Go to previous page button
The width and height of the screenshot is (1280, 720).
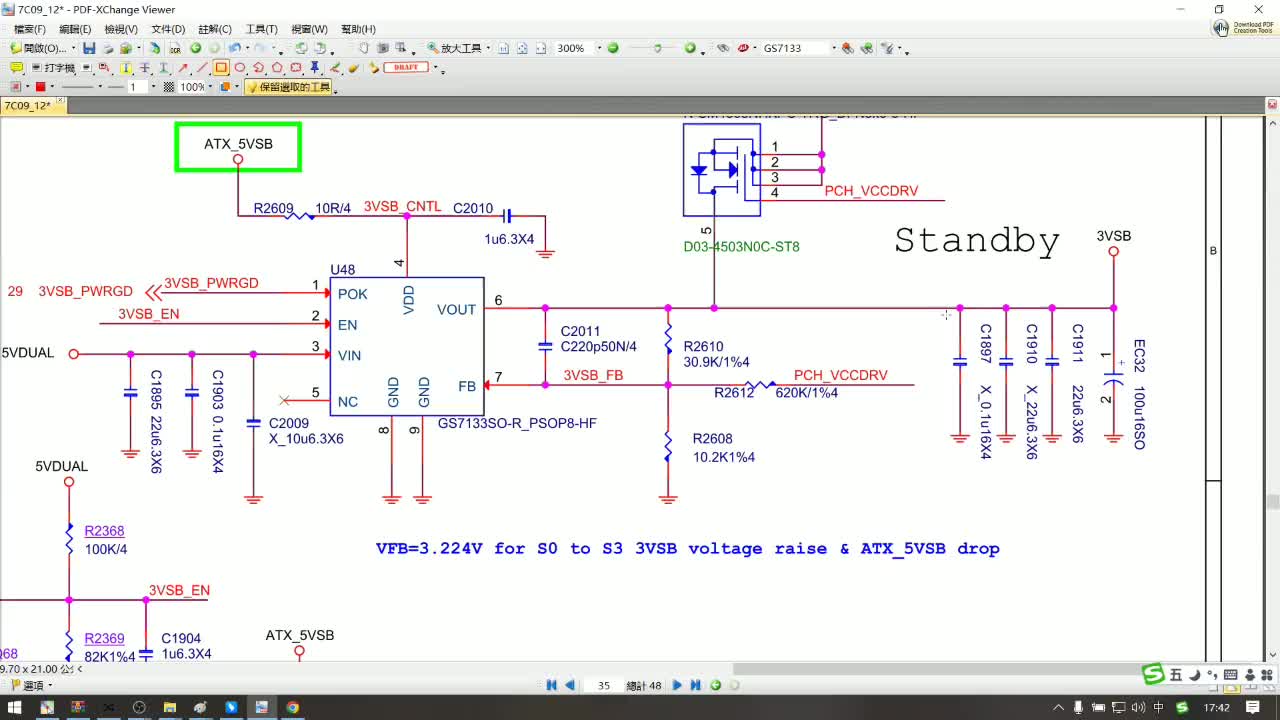[570, 685]
